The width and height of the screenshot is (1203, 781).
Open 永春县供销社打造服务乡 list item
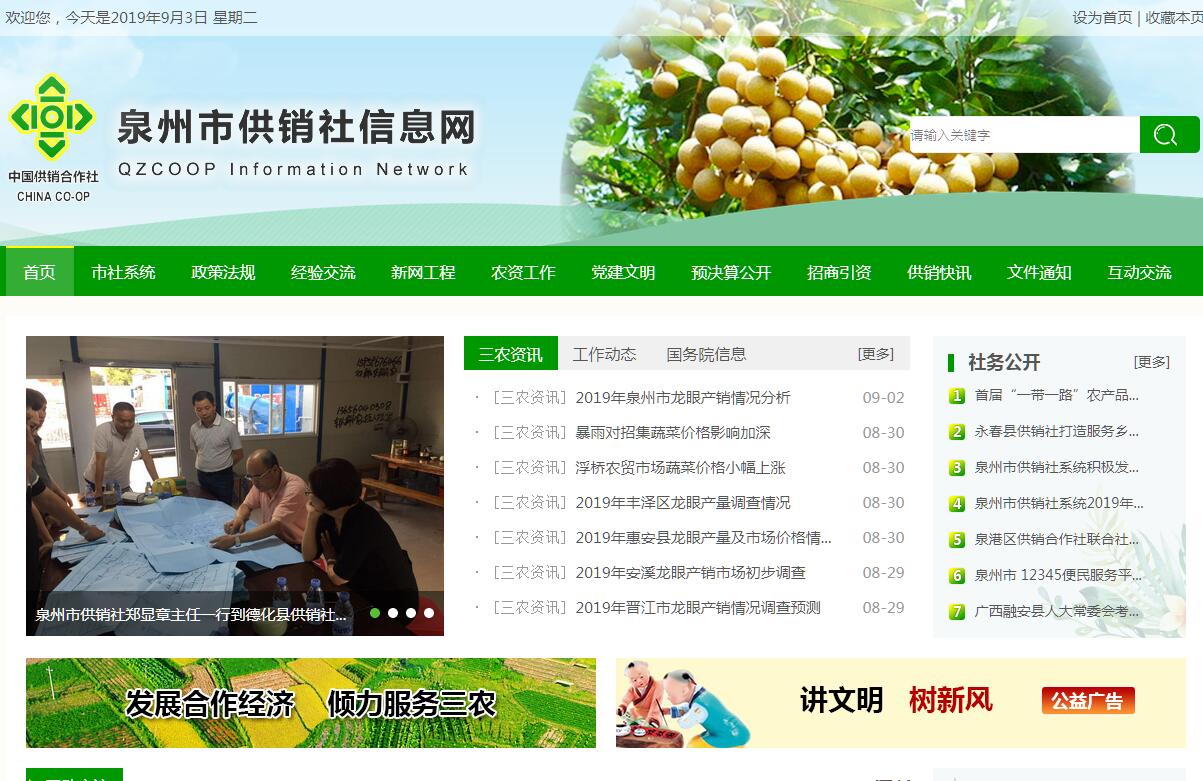(1057, 431)
